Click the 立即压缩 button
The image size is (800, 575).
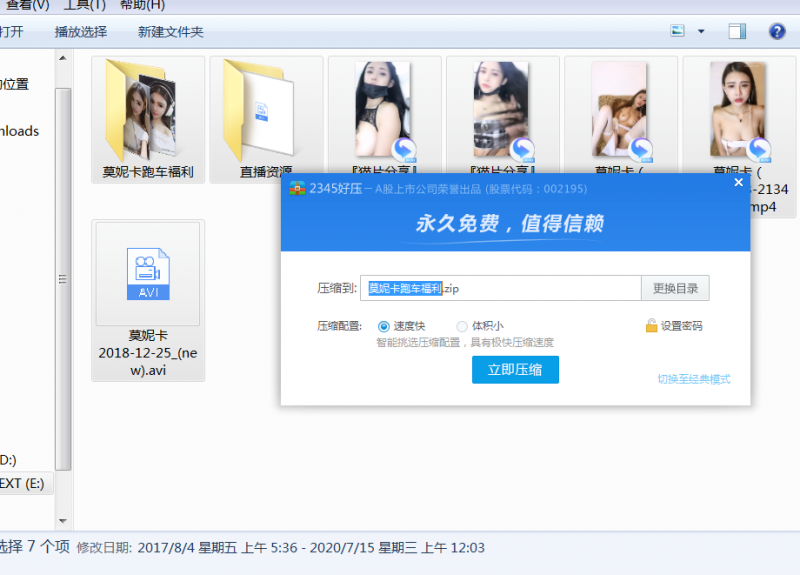(x=515, y=369)
